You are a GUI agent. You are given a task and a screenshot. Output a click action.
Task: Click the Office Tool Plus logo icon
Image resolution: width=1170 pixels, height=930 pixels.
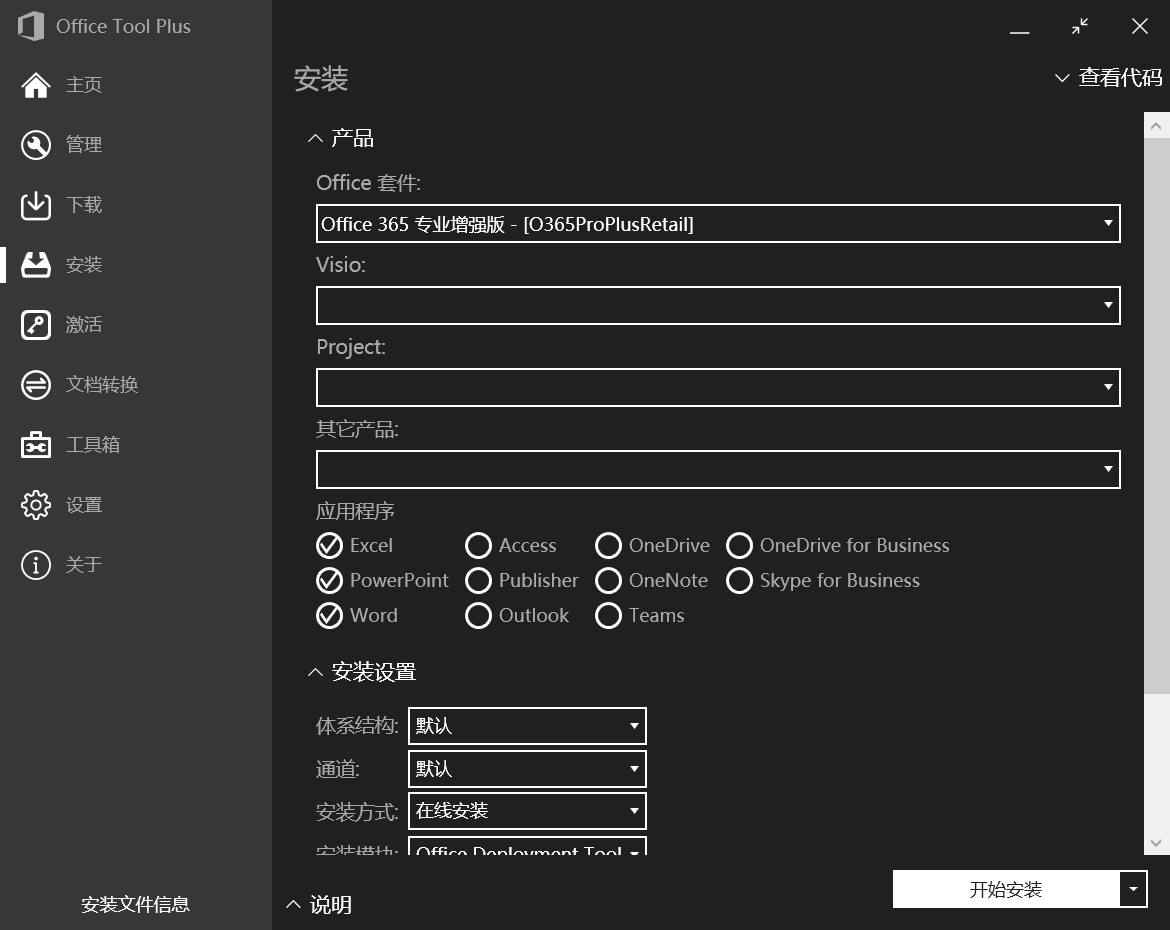pyautogui.click(x=31, y=26)
